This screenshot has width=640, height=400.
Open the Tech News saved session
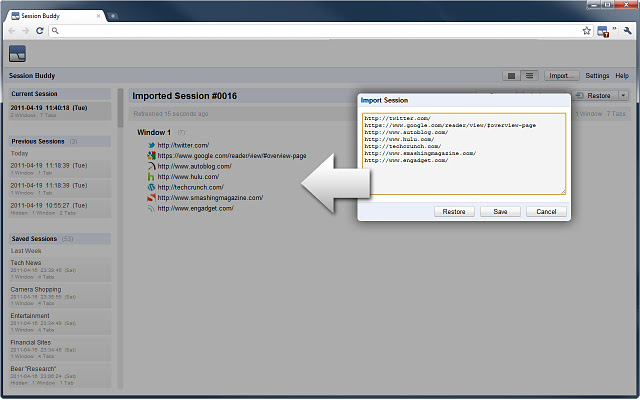60,269
